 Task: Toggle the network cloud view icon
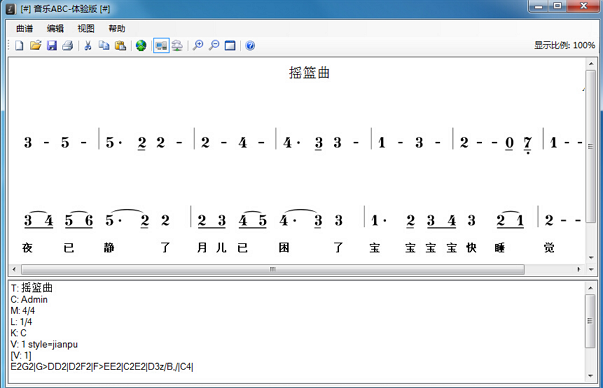click(177, 45)
